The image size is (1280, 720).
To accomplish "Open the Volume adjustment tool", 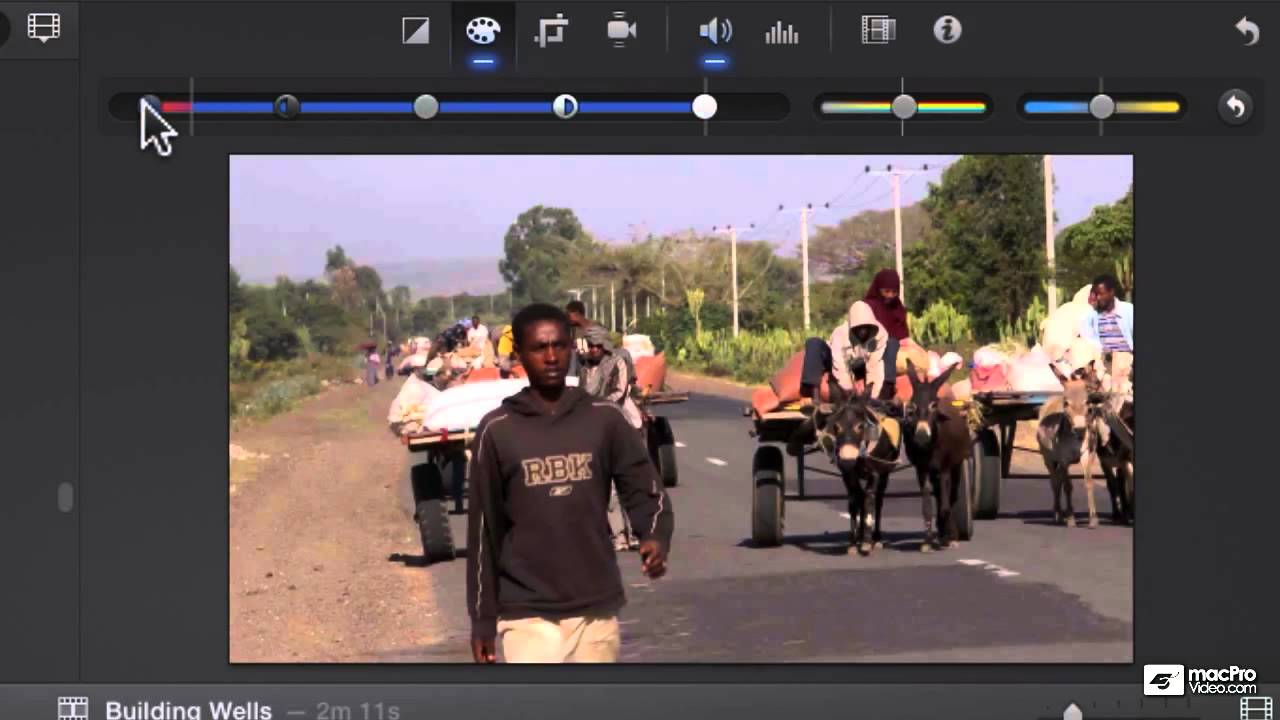I will pyautogui.click(x=715, y=31).
